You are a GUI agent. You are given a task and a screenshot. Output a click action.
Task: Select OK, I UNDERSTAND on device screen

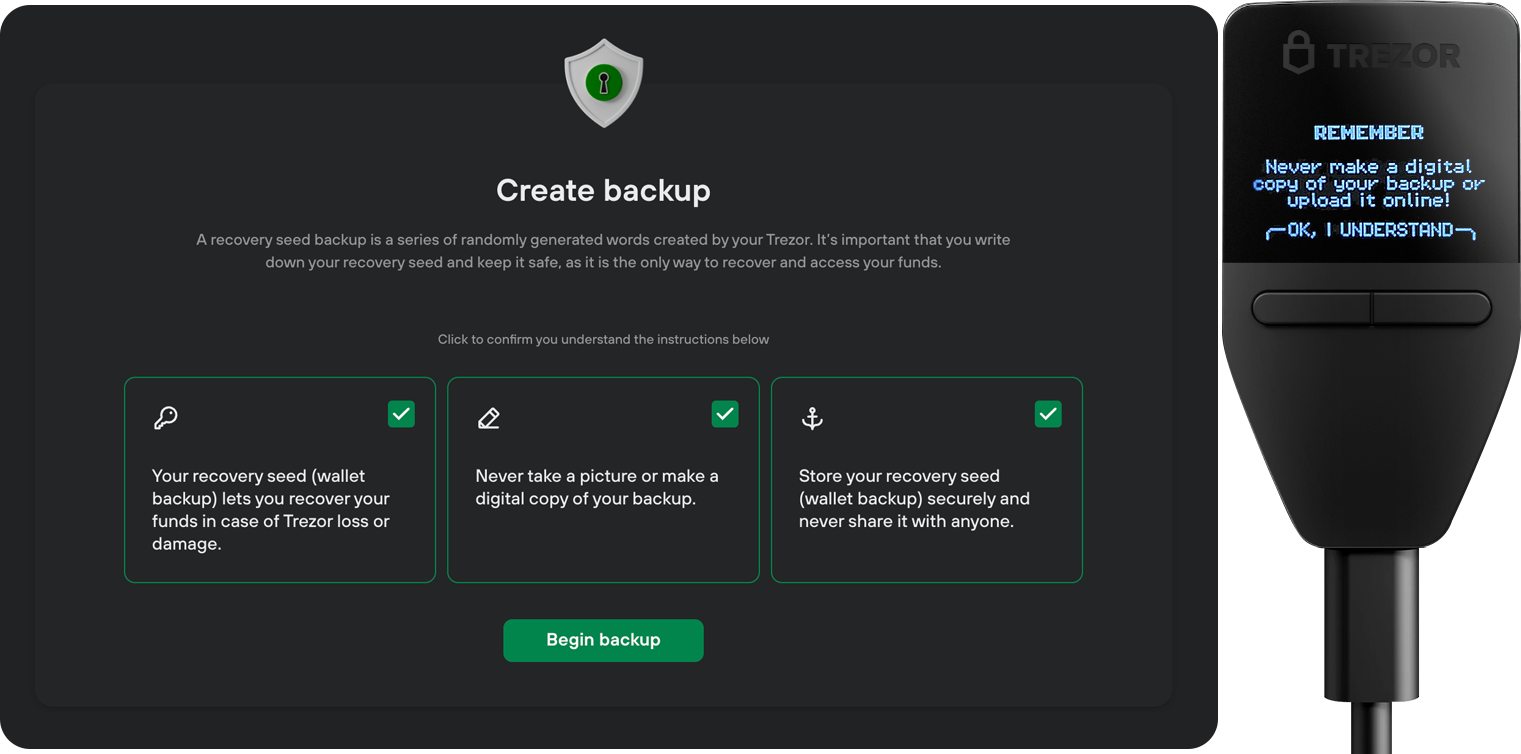pyautogui.click(x=1369, y=231)
